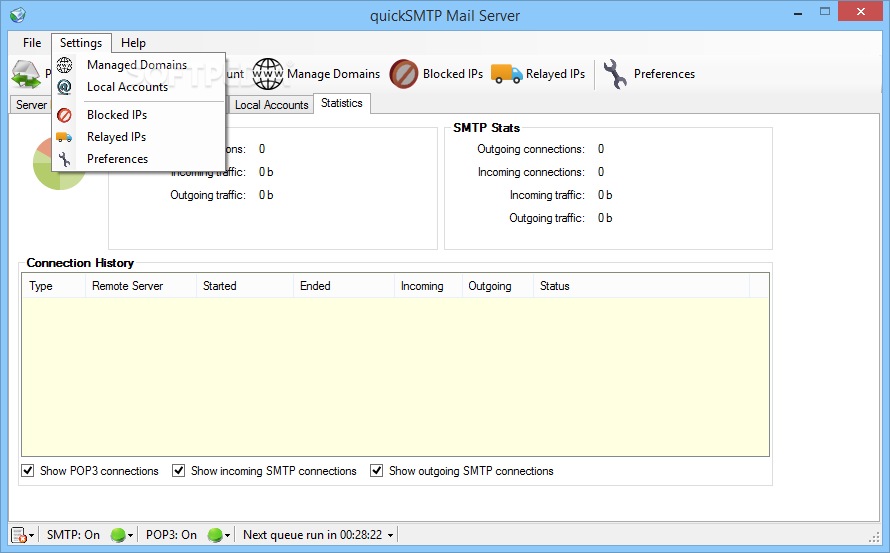The image size is (890, 553).
Task: Click the green arrows mail server toolbar icon
Action: click(26, 74)
